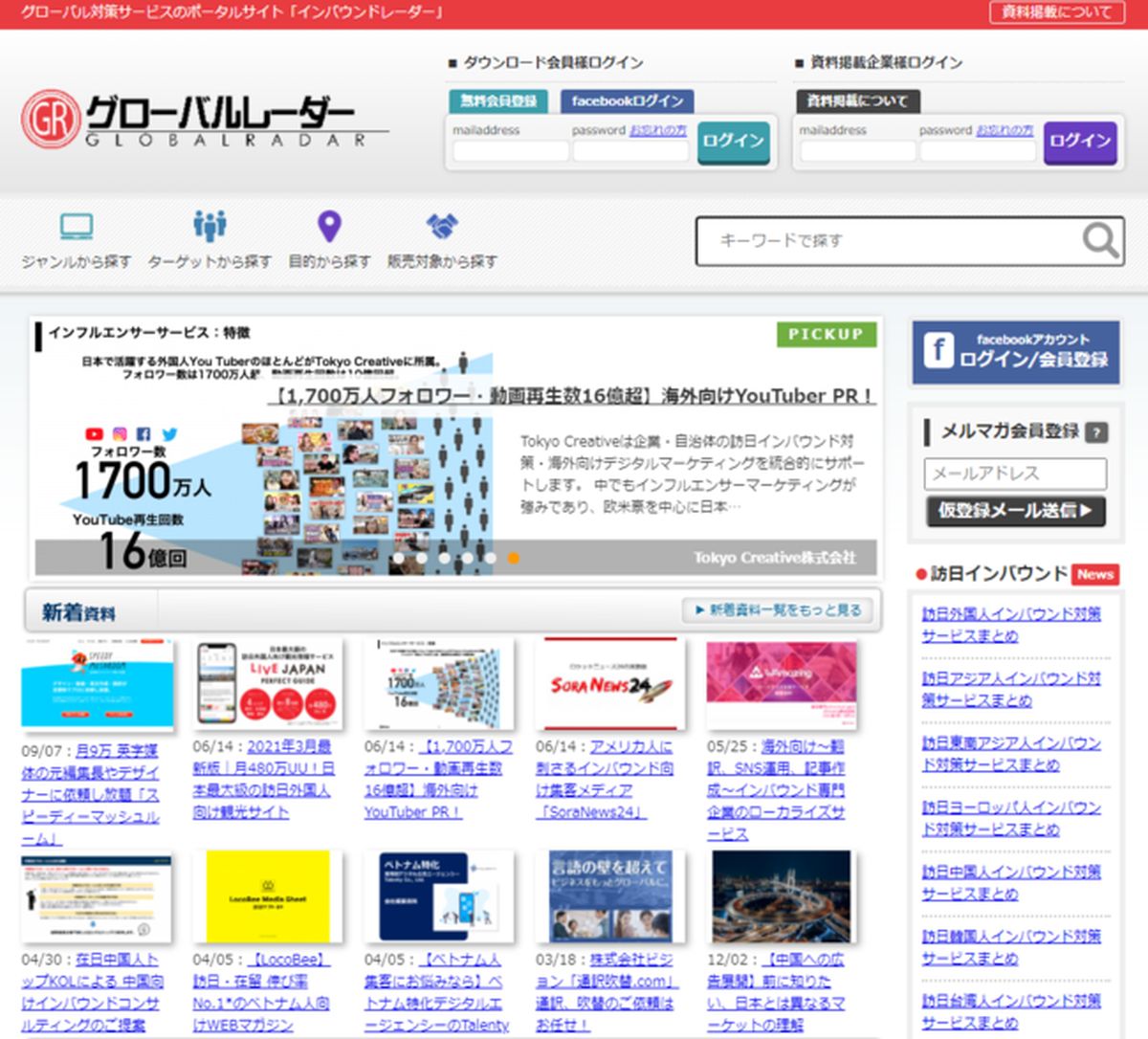Click the Global Radar GR logo
Viewport: 1148px width, 1039px height.
coord(205,120)
